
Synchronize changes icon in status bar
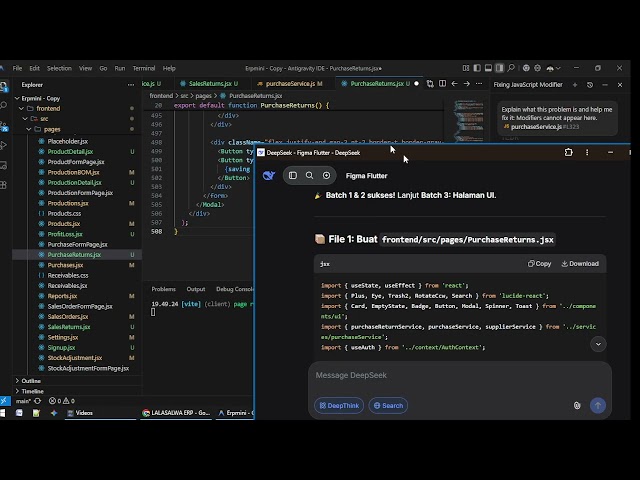pyautogui.click(x=38, y=401)
